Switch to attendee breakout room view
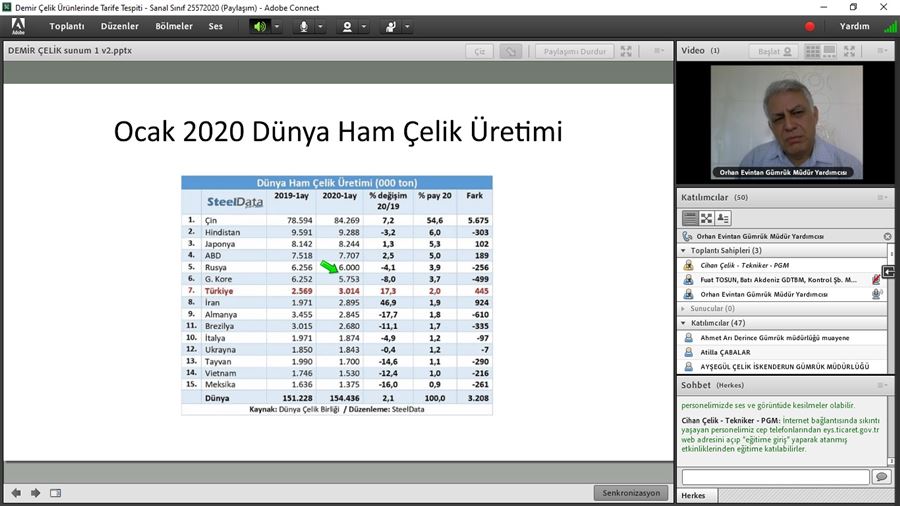This screenshot has height=506, width=900. [707, 217]
